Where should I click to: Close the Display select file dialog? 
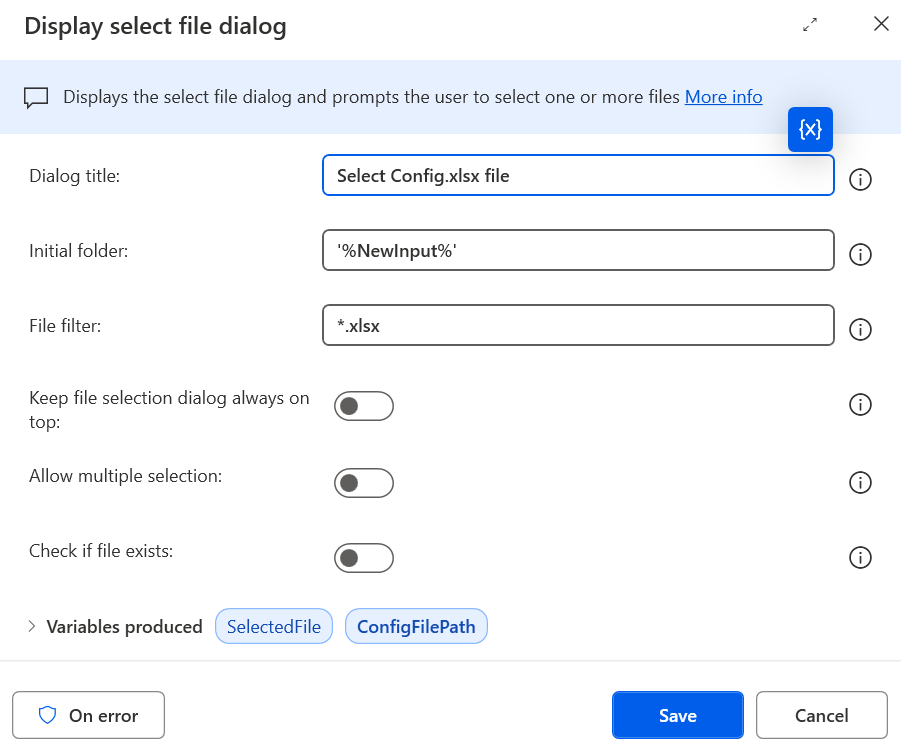(881, 24)
